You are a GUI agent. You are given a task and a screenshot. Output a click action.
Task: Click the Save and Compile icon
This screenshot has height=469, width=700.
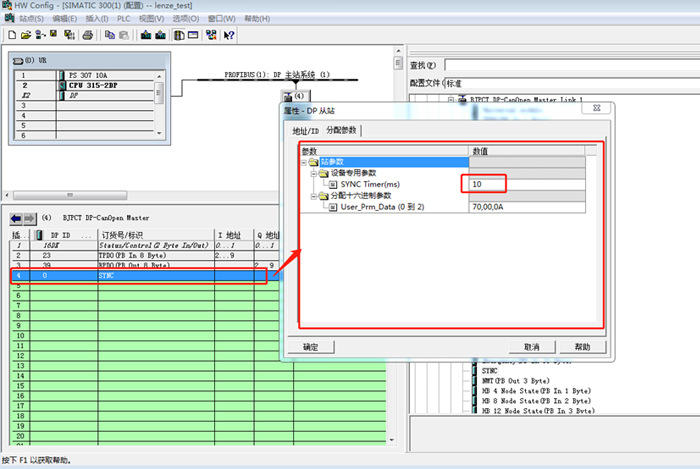click(69, 35)
